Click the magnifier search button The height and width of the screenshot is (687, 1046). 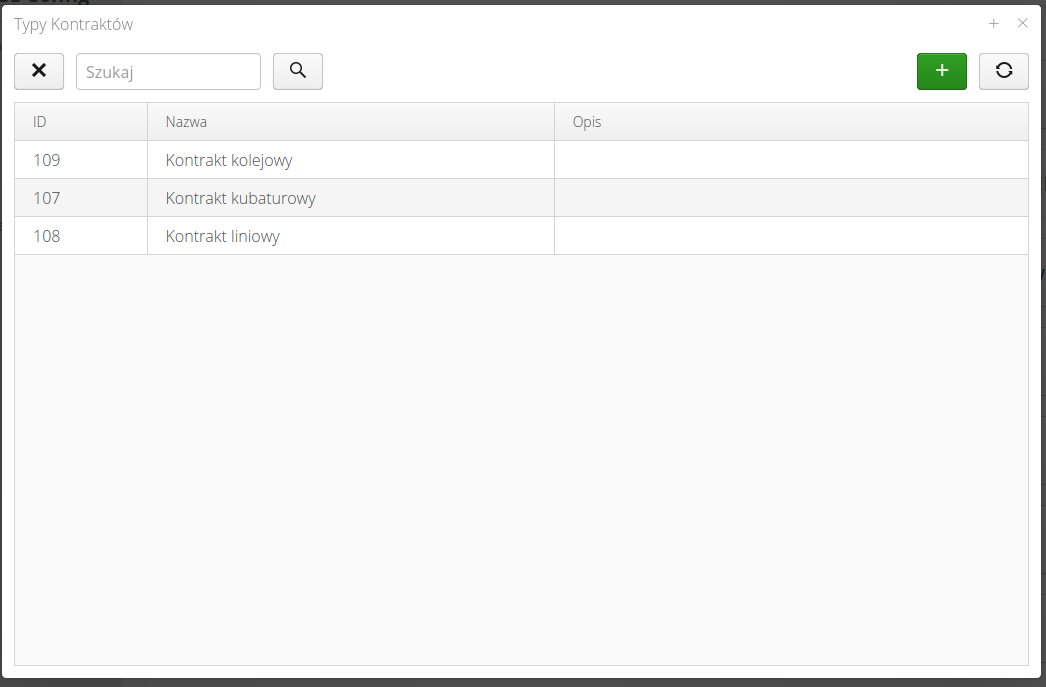298,71
